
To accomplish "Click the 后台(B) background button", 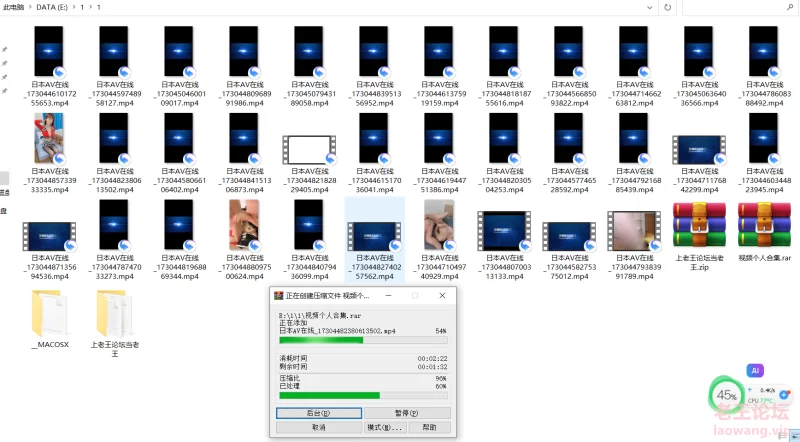I will 318,412.
